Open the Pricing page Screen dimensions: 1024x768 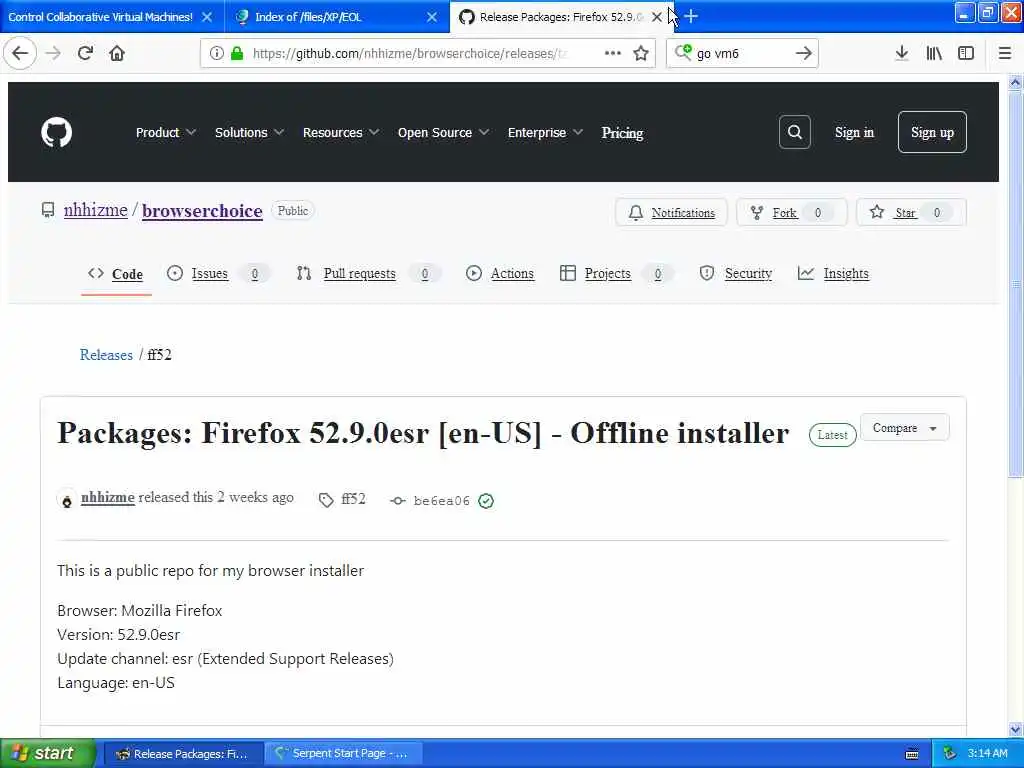(622, 133)
